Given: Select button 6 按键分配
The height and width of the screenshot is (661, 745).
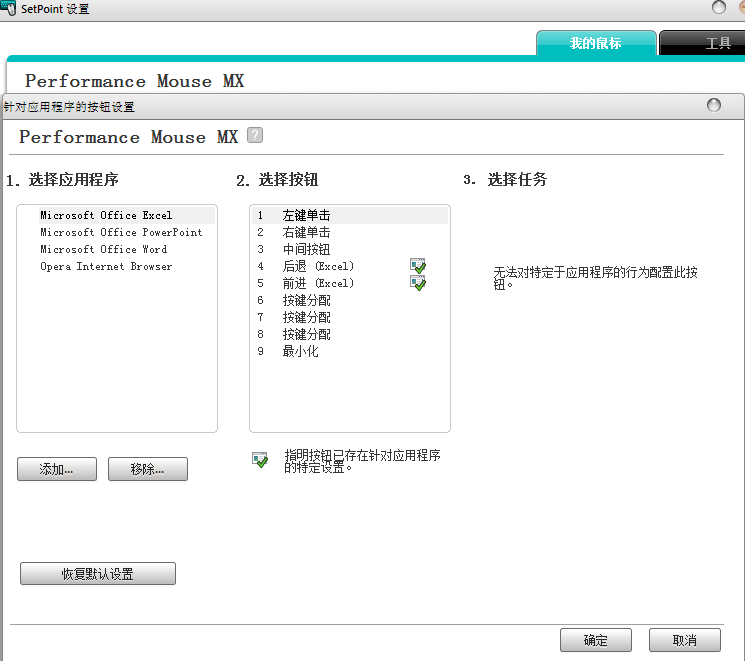Looking at the screenshot, I should (x=350, y=300).
